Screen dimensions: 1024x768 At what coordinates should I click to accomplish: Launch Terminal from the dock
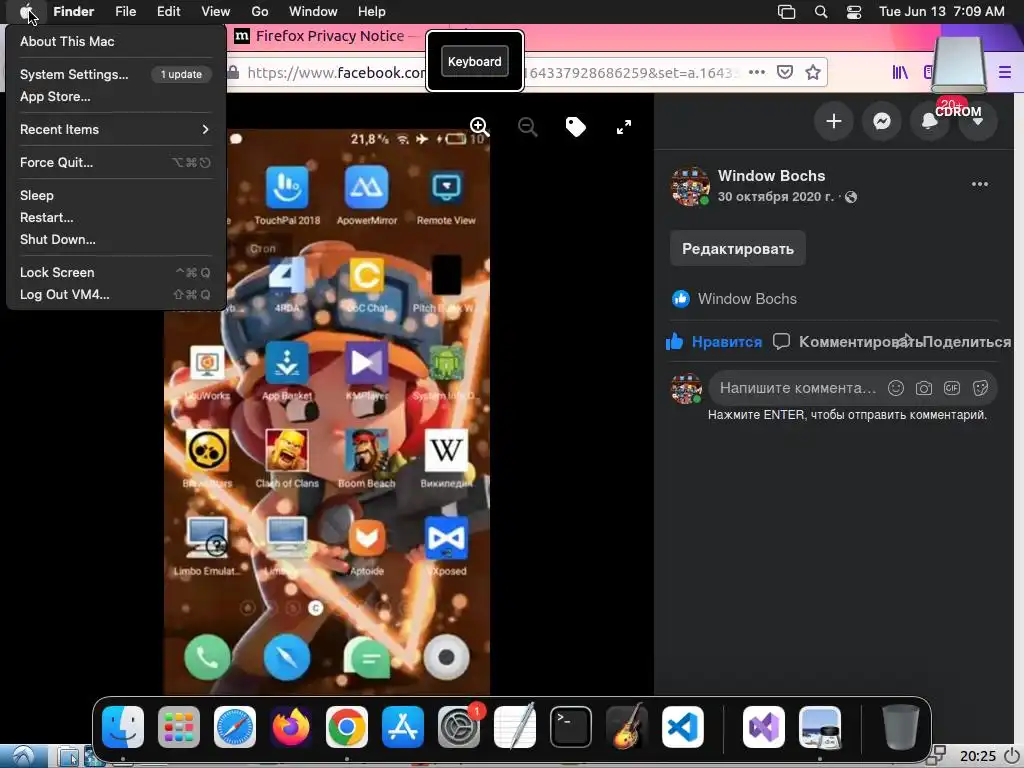(x=571, y=727)
